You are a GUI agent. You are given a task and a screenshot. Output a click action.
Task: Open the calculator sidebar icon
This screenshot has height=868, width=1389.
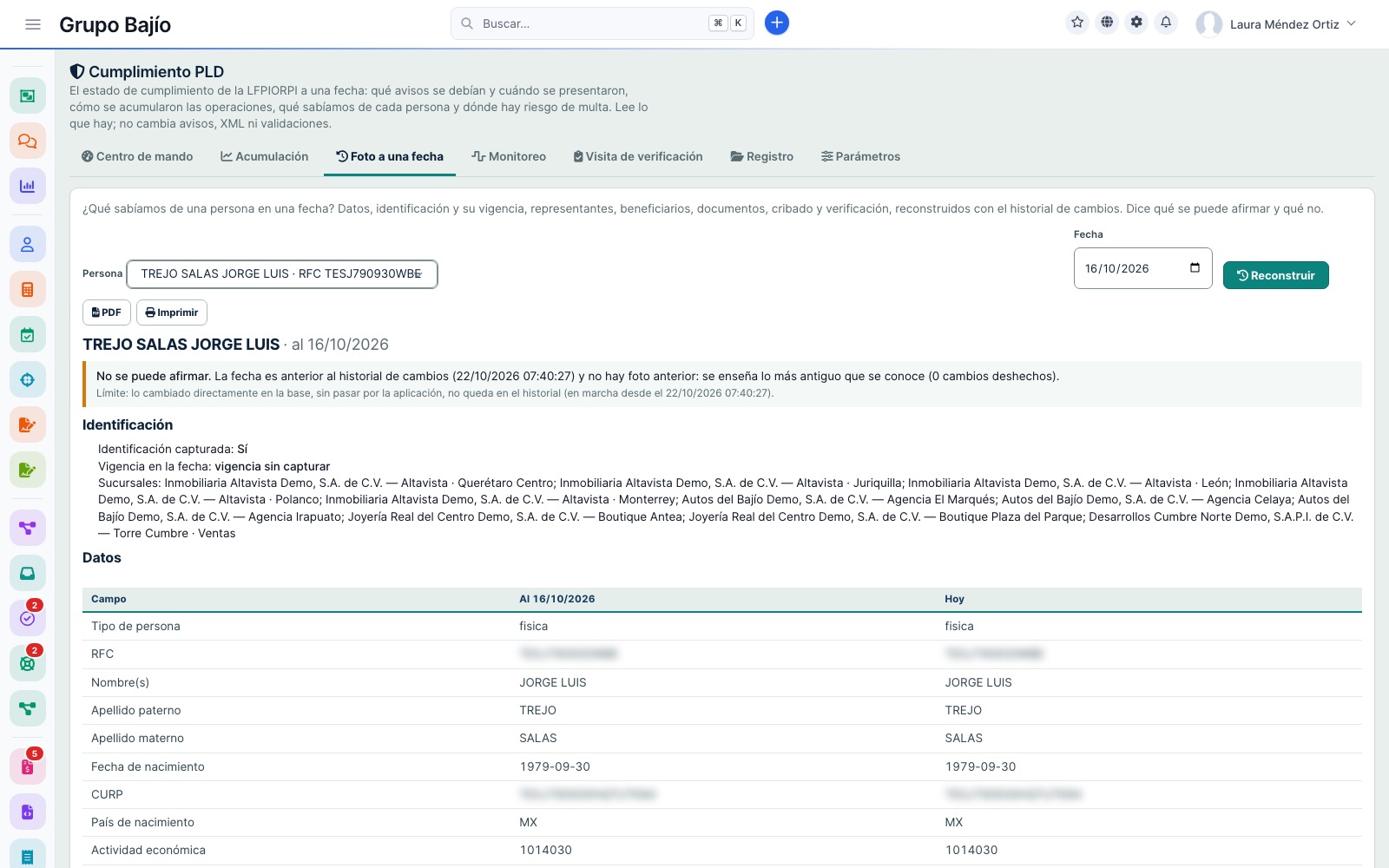pos(28,290)
